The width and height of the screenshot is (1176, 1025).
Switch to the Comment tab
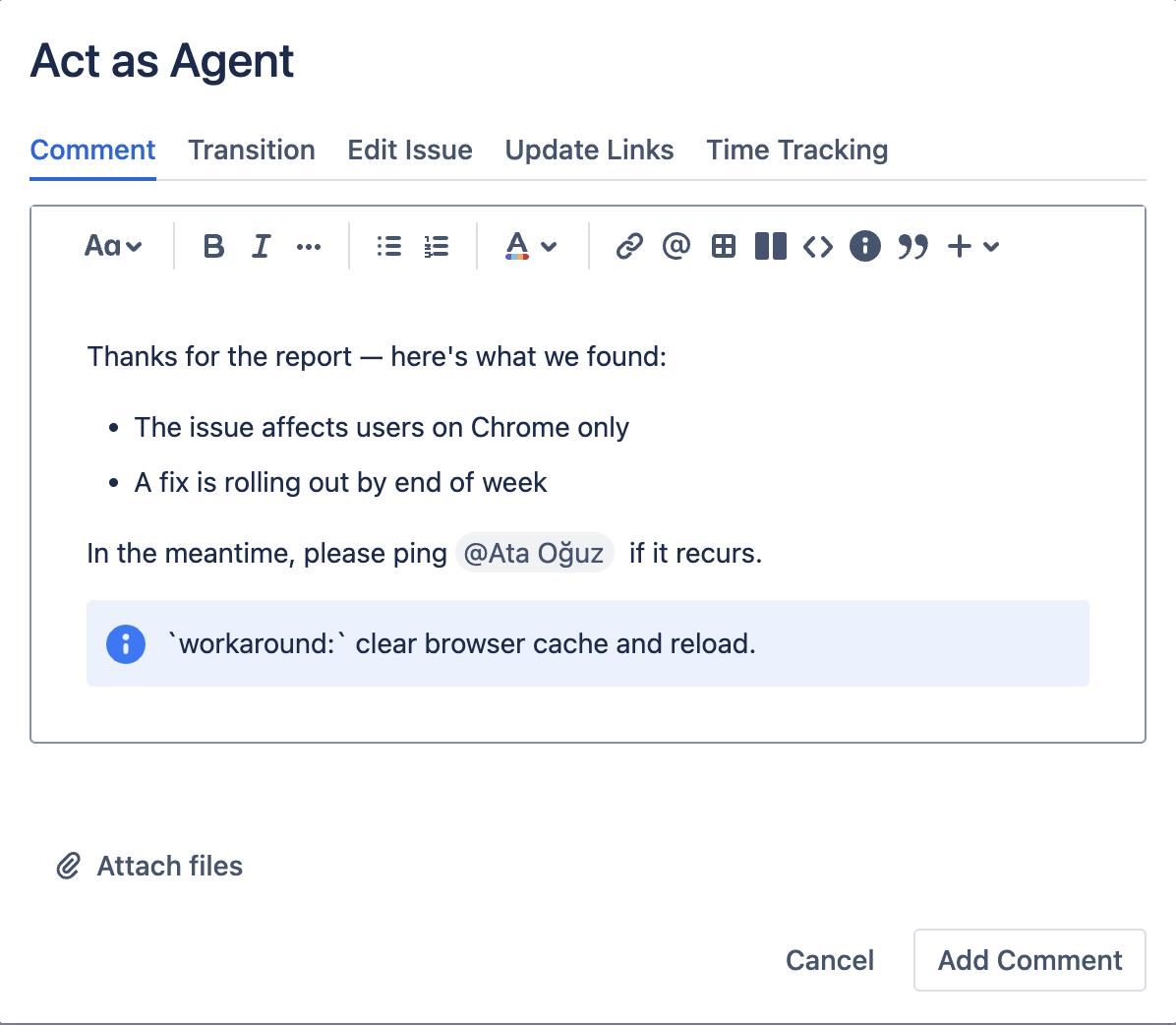(x=92, y=151)
